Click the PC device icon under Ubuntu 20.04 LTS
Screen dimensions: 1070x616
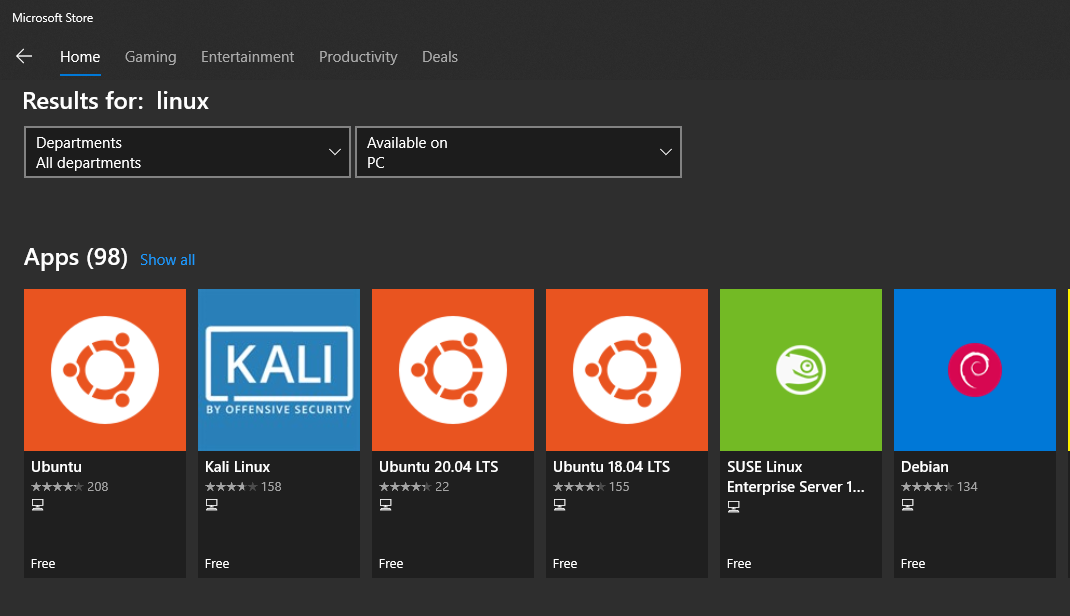point(386,505)
